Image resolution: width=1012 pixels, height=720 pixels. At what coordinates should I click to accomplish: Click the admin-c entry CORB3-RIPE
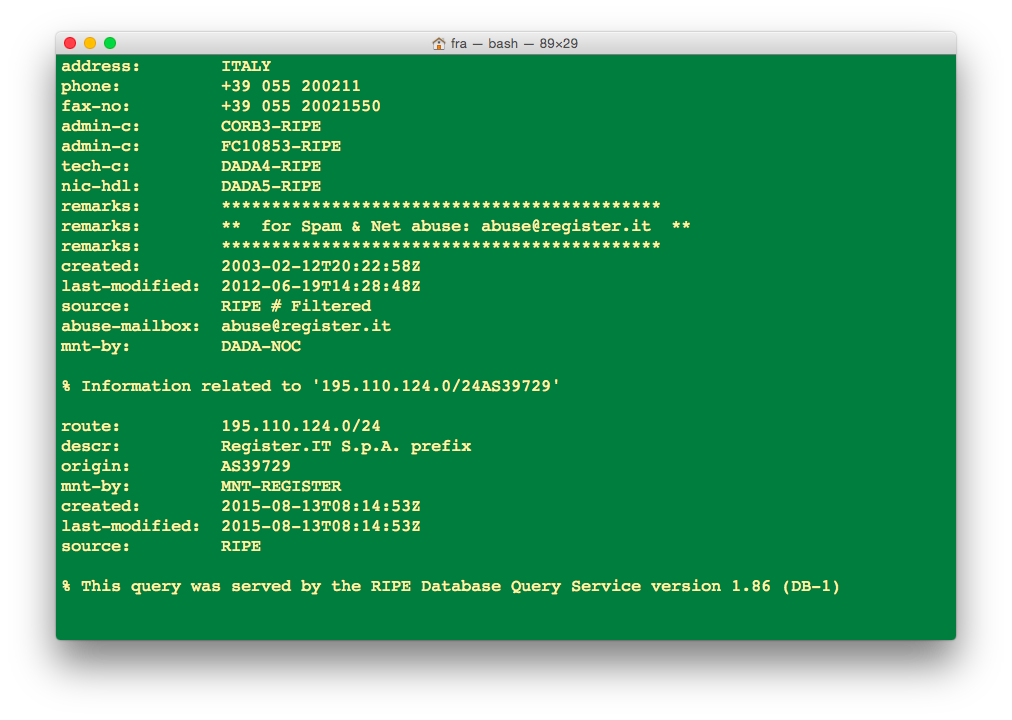click(270, 125)
